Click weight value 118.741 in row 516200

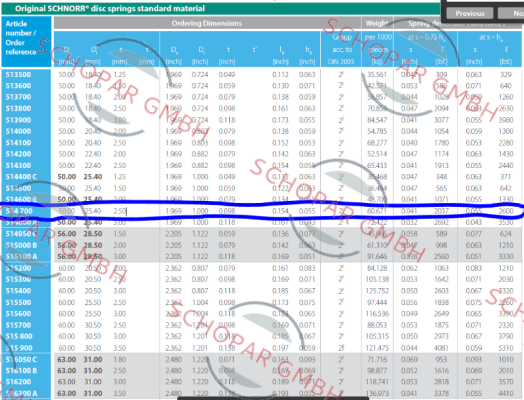point(377,382)
